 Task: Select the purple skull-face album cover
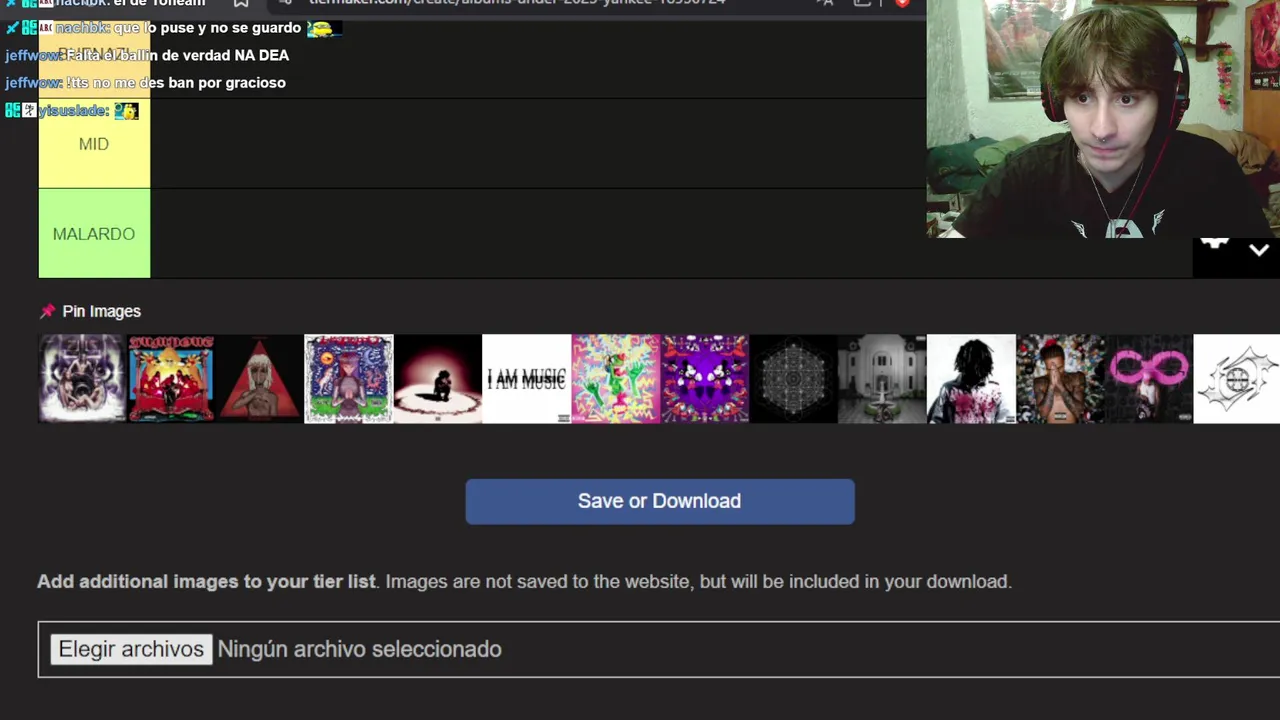[x=82, y=379]
